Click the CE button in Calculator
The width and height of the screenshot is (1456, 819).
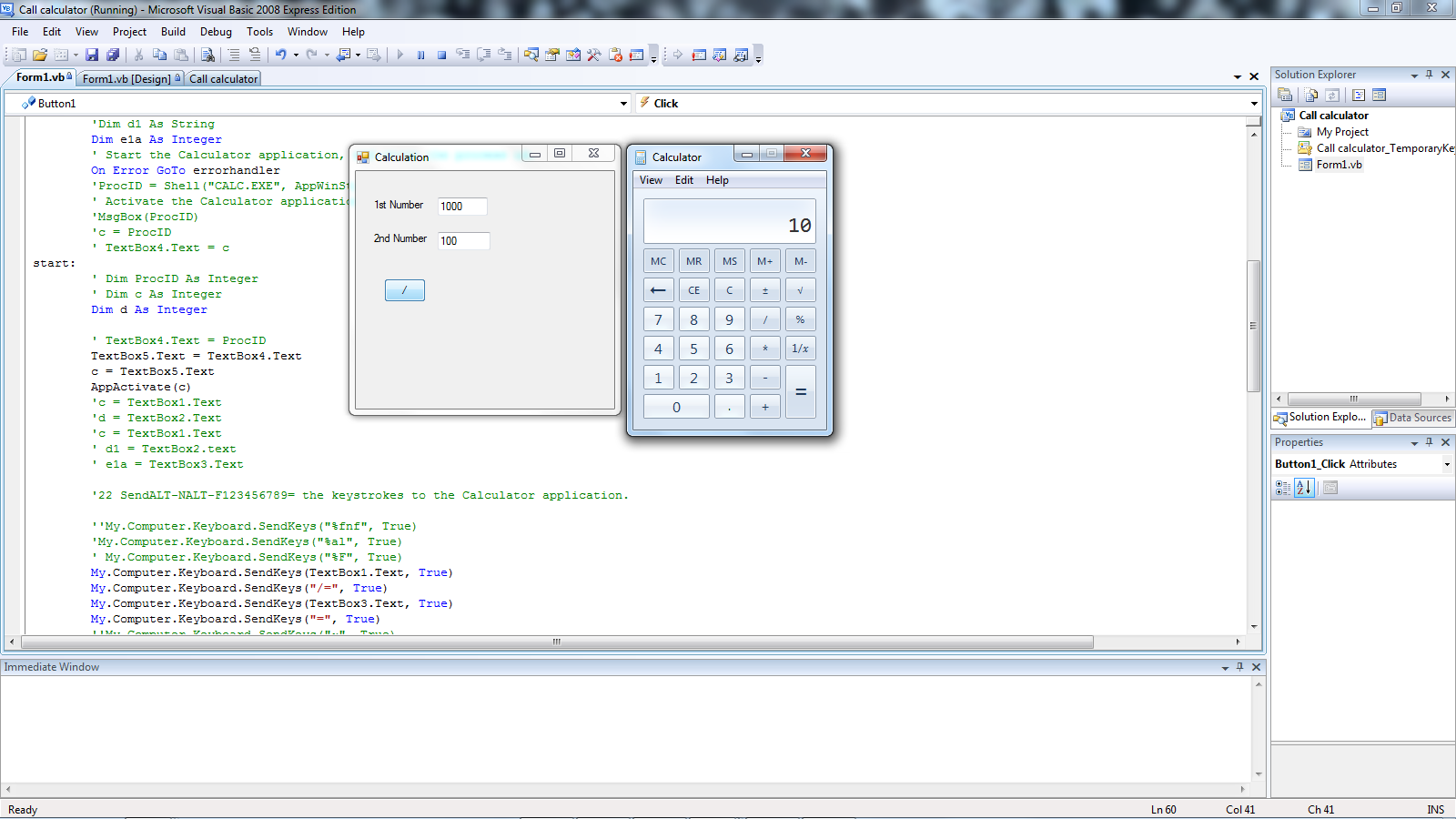tap(694, 290)
